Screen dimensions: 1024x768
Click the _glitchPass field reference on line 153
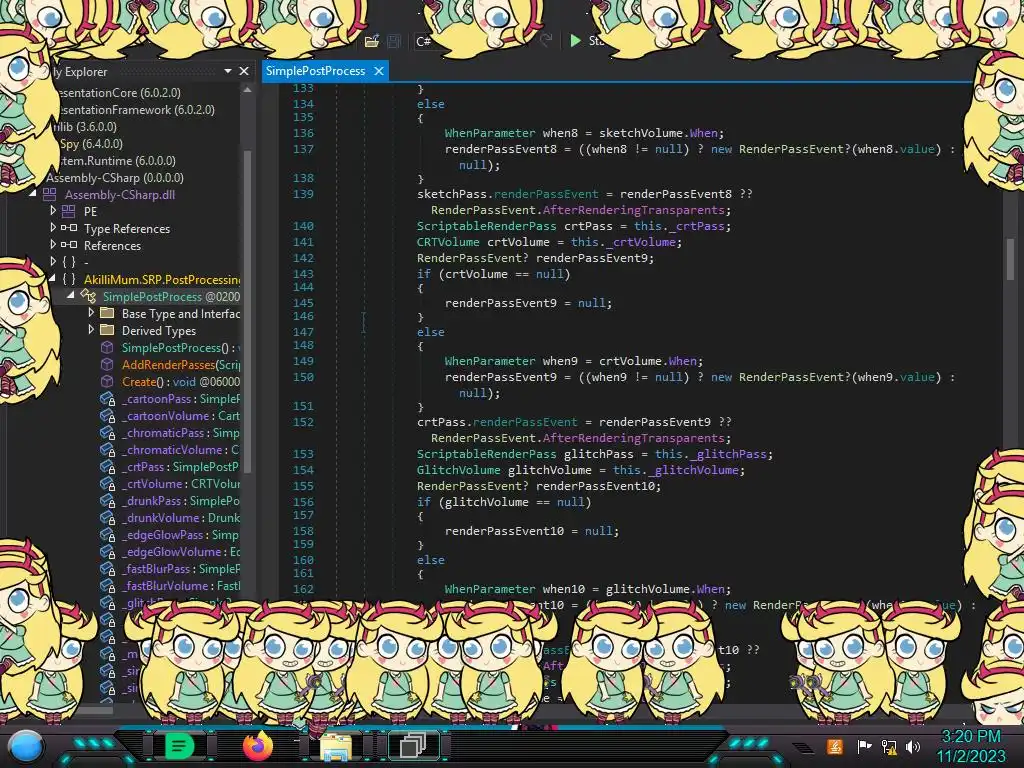pyautogui.click(x=729, y=454)
